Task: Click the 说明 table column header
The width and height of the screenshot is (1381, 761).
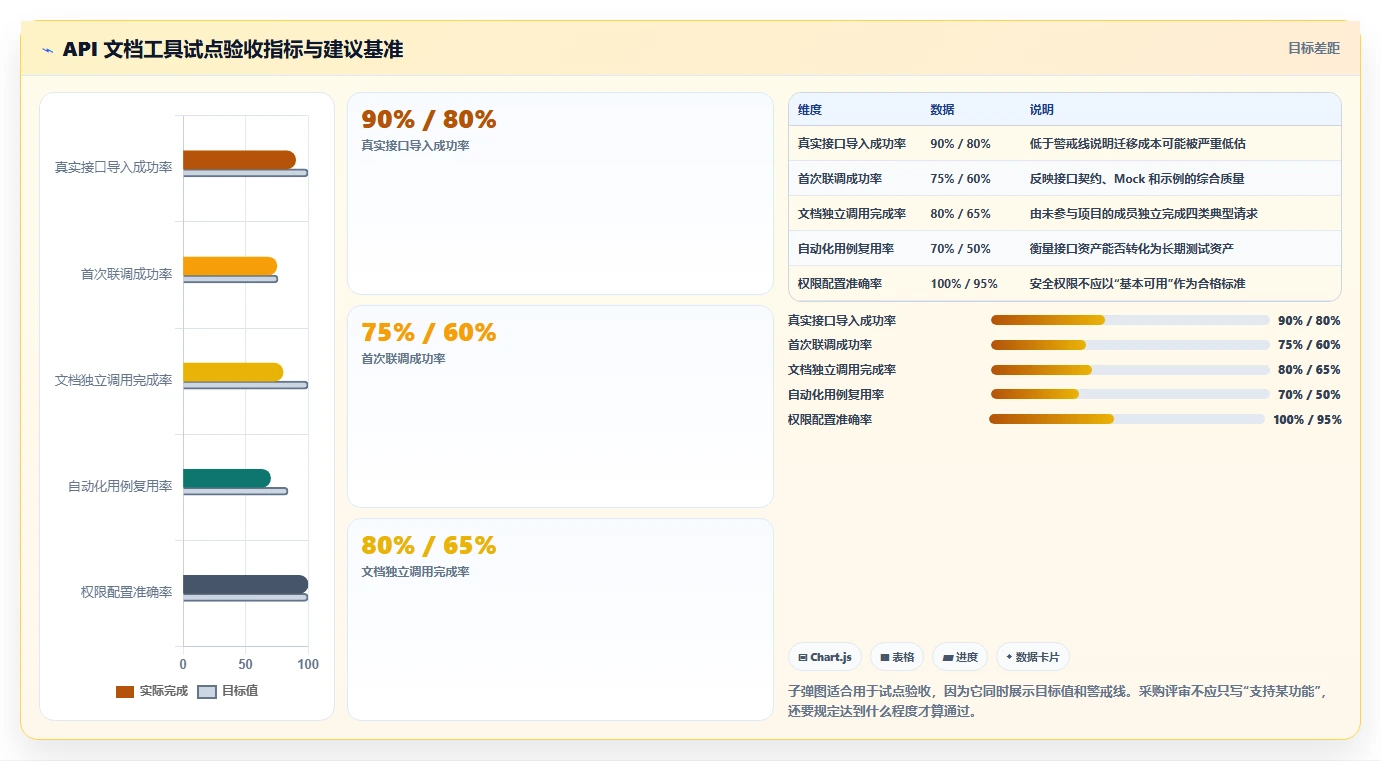Action: [1042, 110]
